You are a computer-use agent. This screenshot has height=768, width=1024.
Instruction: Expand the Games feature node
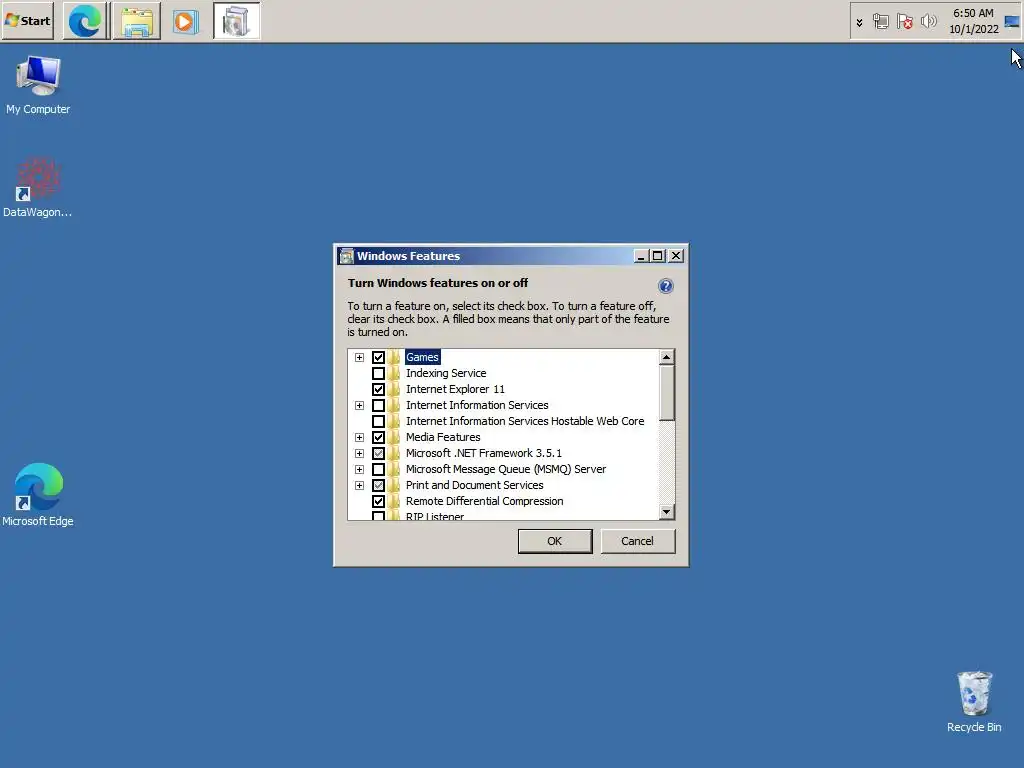359,357
